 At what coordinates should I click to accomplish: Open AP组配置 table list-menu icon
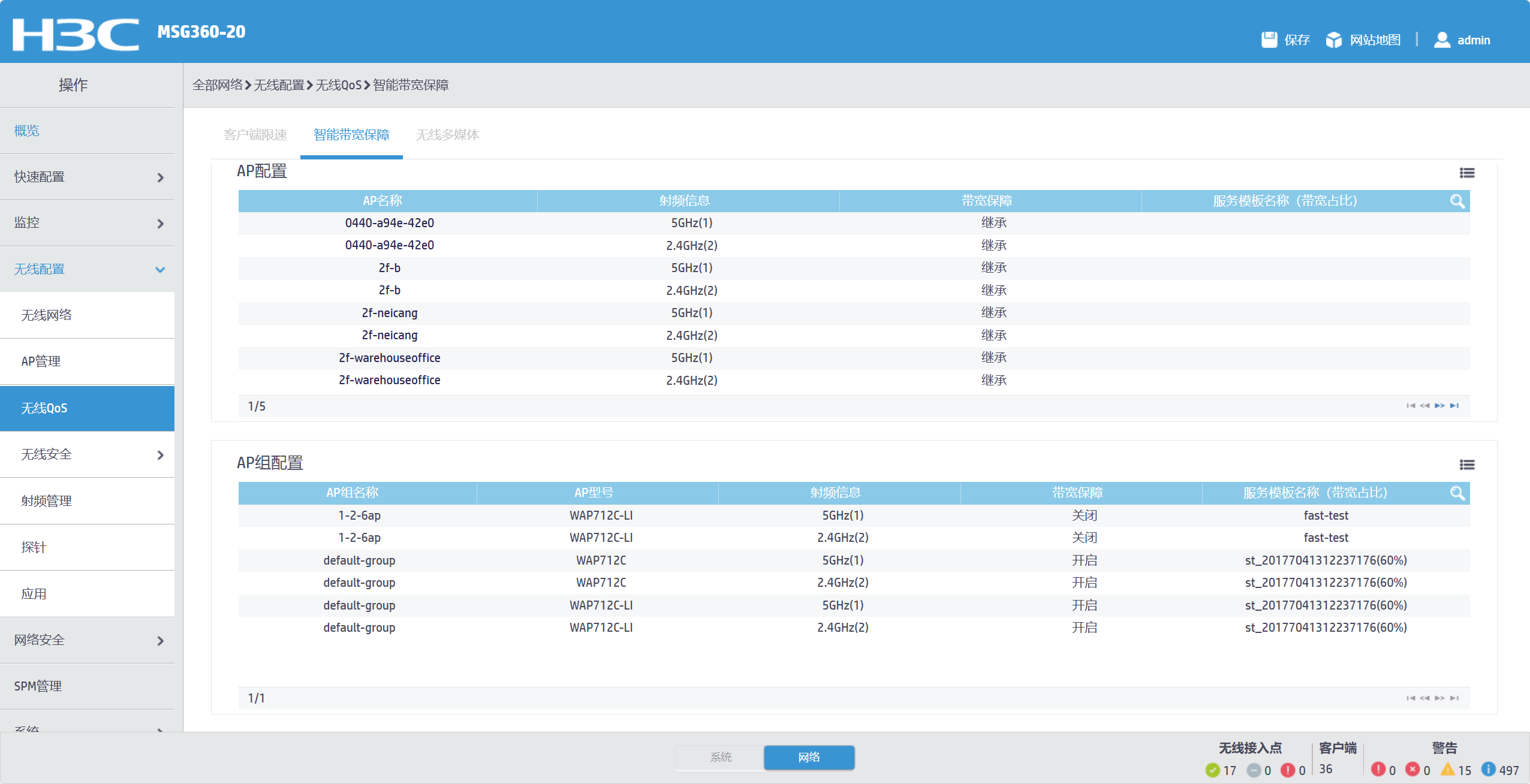coord(1466,465)
